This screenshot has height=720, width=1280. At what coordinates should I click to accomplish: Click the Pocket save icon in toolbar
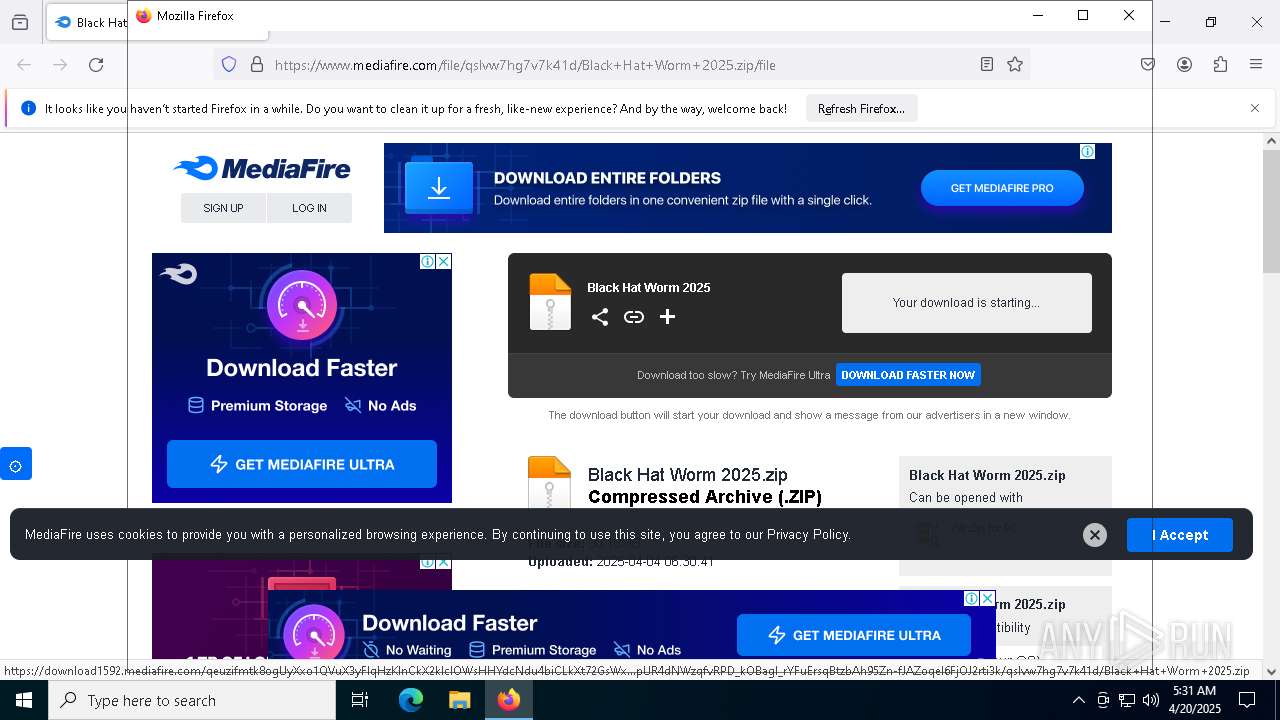(x=1148, y=64)
